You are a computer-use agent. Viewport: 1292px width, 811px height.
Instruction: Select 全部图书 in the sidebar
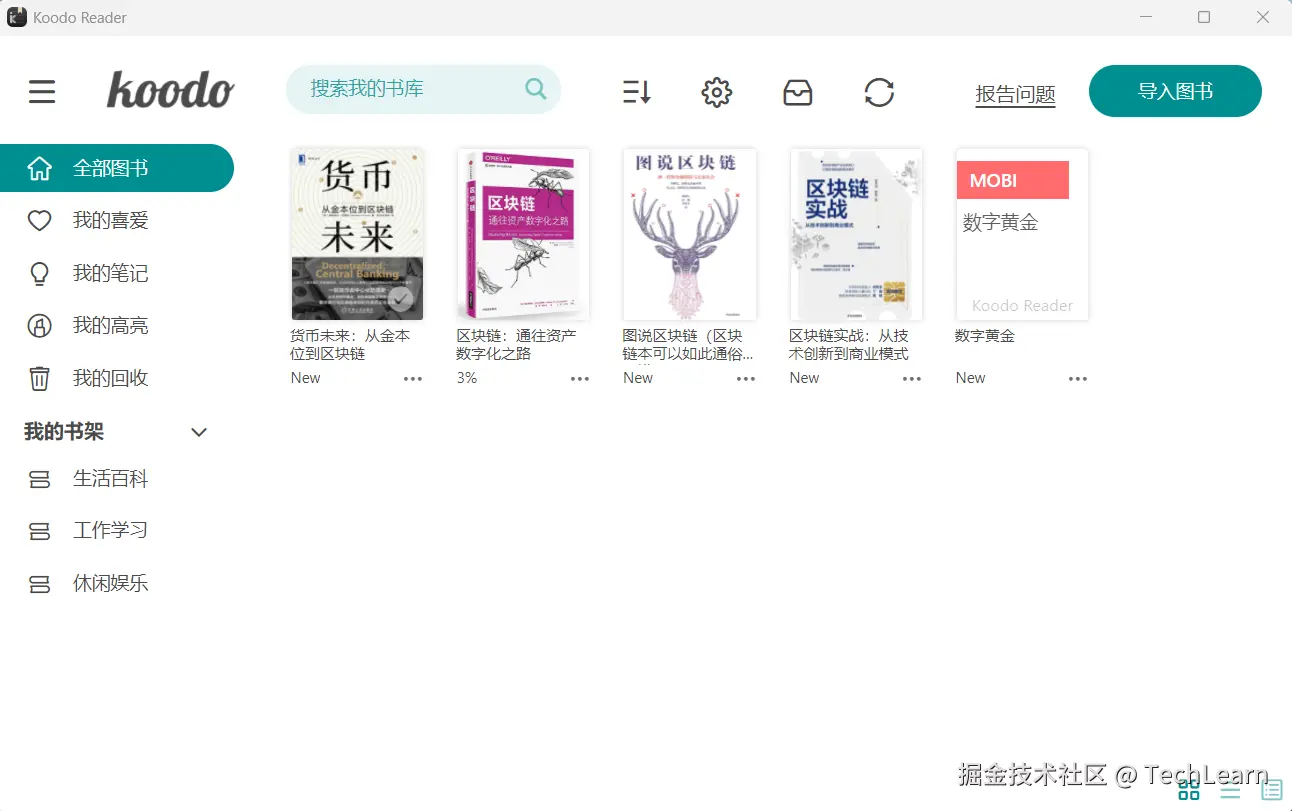117,168
